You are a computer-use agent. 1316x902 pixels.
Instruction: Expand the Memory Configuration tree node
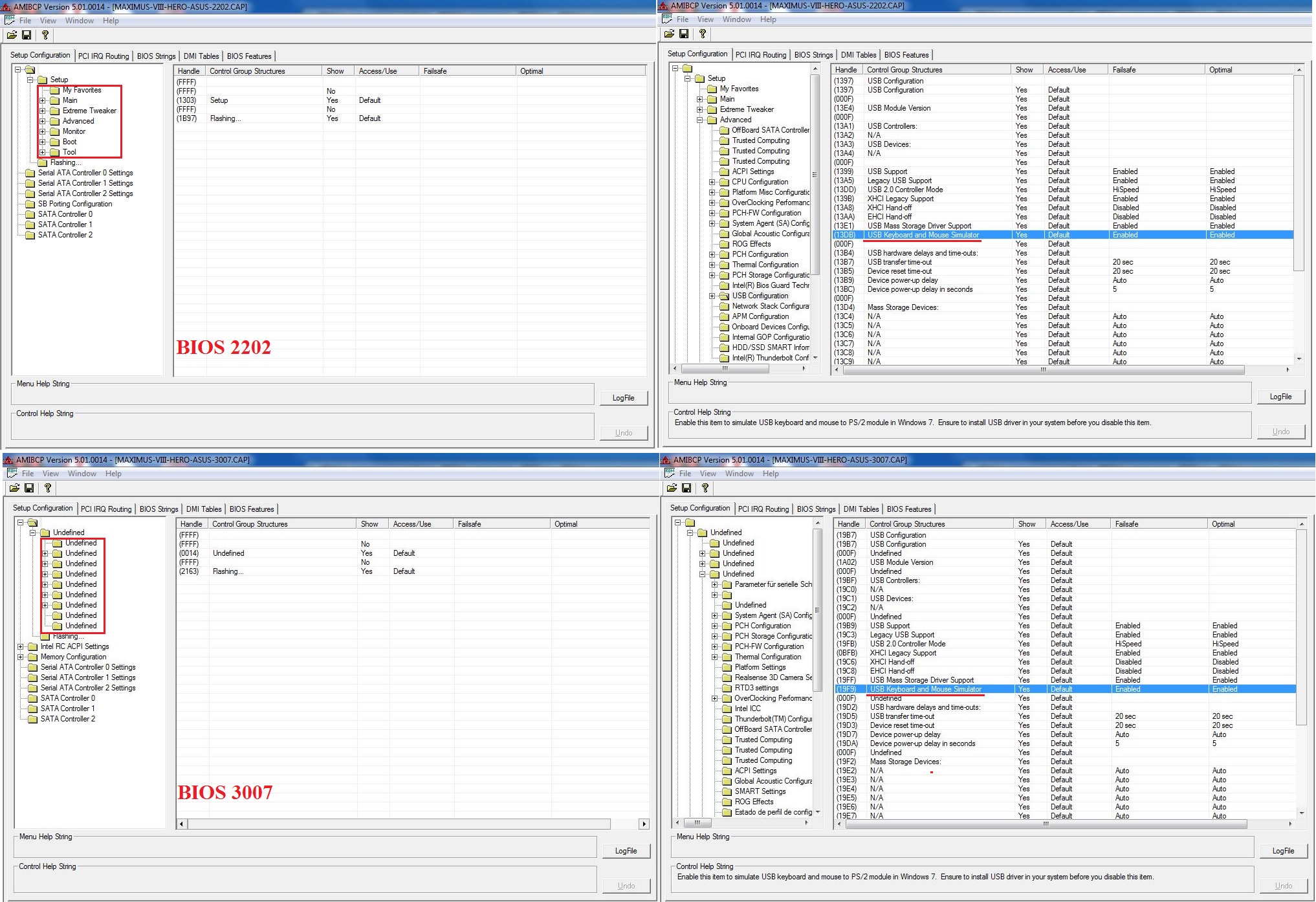point(21,657)
